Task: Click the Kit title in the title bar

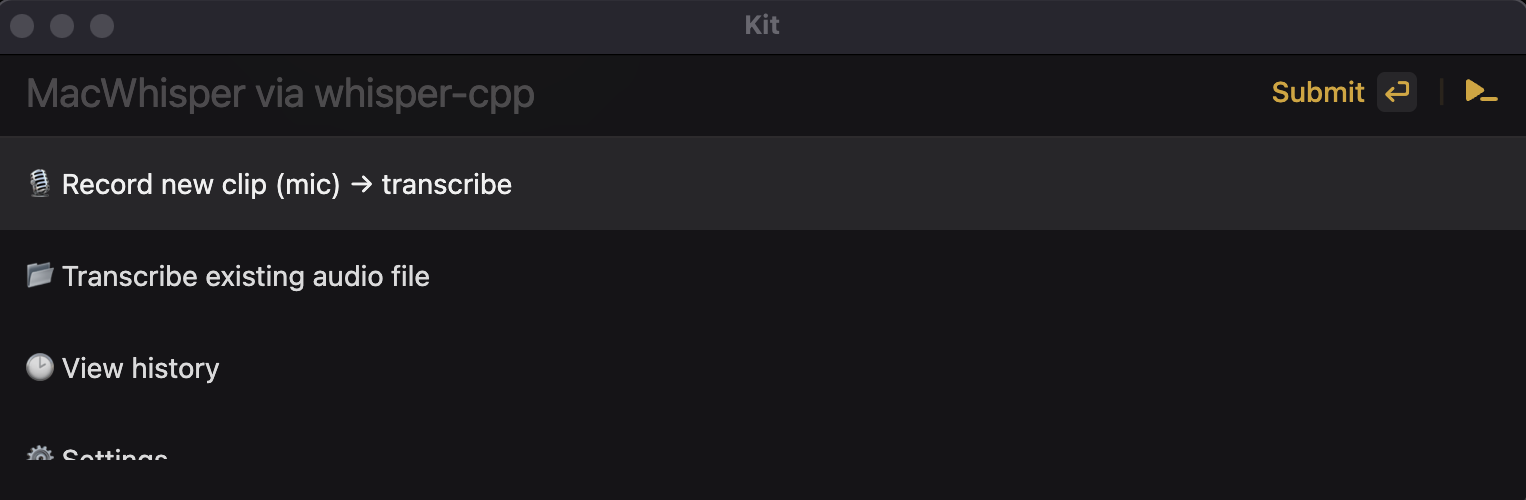Action: pyautogui.click(x=762, y=26)
